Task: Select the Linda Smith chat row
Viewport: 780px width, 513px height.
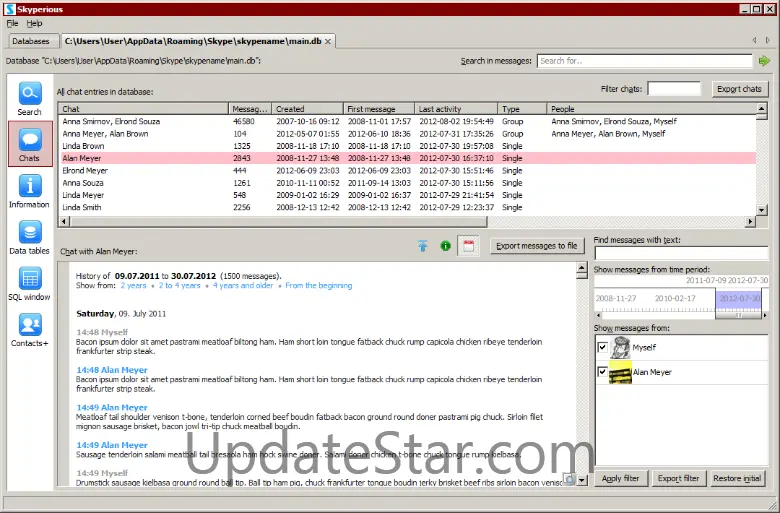Action: pyautogui.click(x=407, y=207)
